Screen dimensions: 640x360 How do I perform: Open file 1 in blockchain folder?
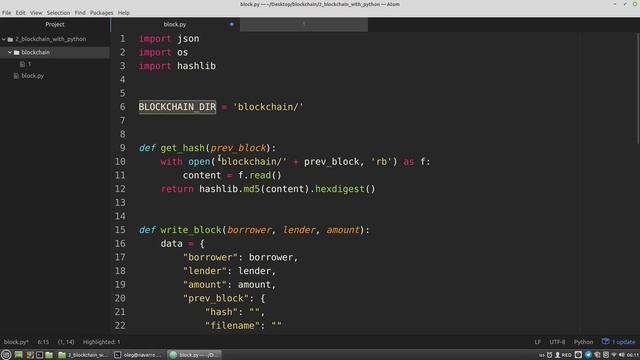tap(29, 64)
